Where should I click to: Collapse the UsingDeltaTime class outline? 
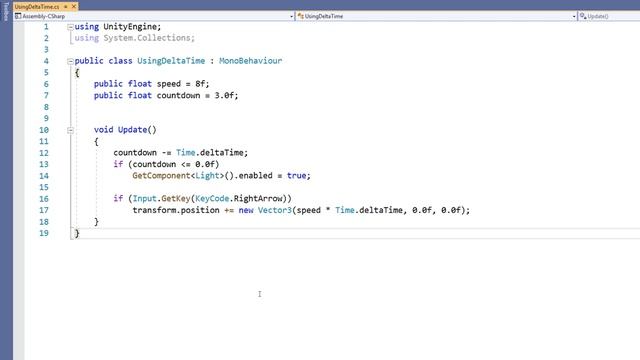70,61
